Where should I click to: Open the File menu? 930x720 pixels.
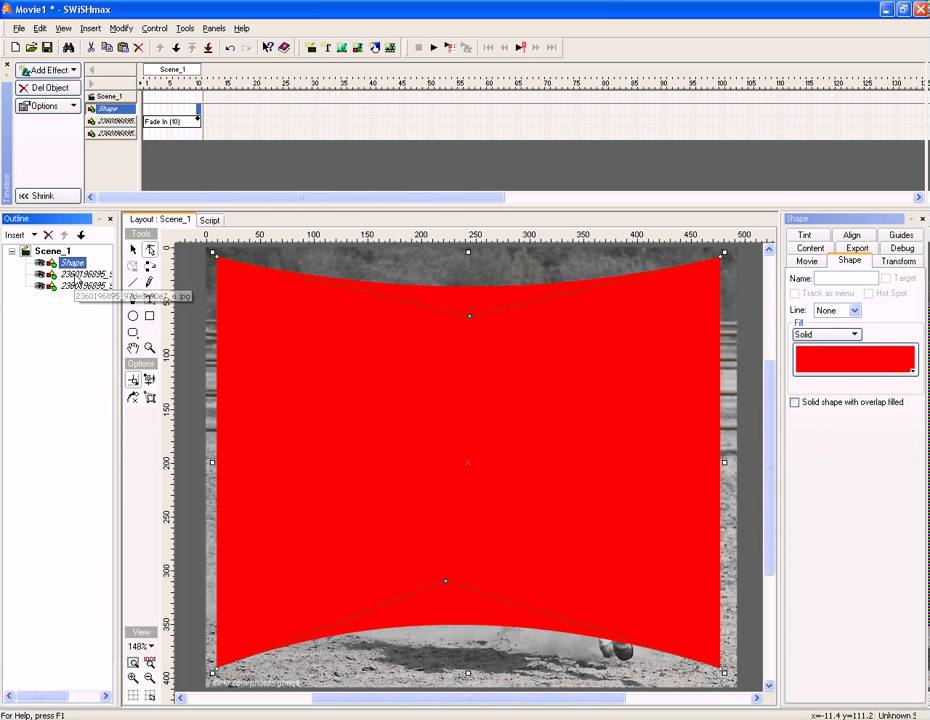coord(19,28)
